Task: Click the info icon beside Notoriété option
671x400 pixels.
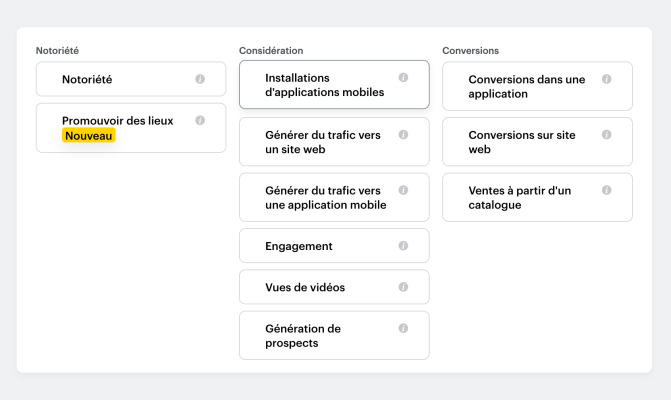Action: click(x=200, y=79)
